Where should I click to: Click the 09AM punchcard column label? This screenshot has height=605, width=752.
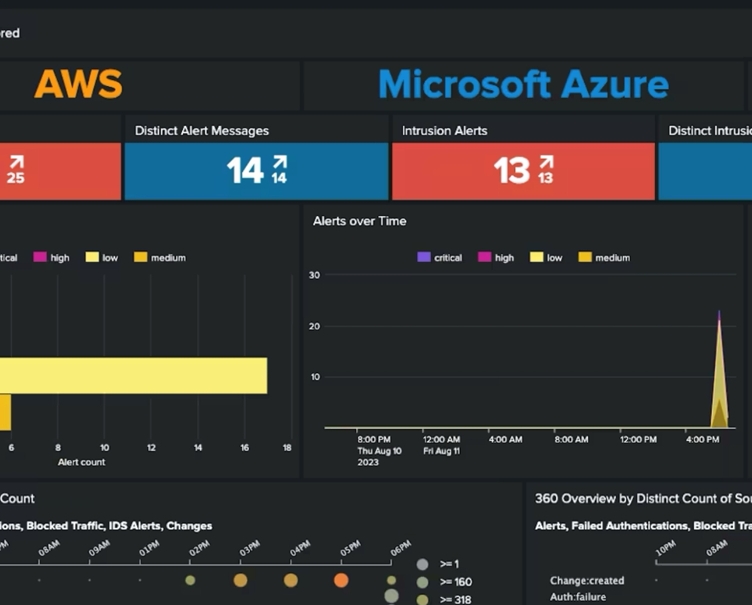click(99, 548)
